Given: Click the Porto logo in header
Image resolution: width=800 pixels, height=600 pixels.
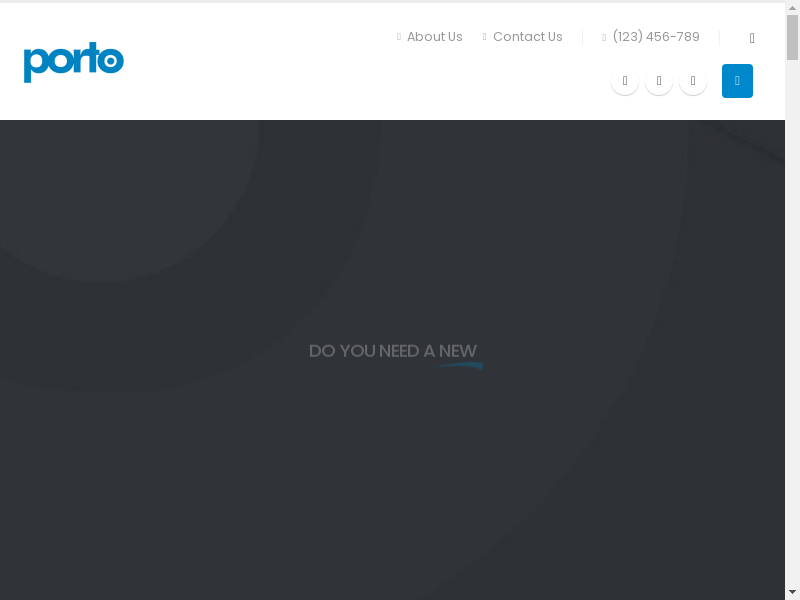Looking at the screenshot, I should [74, 62].
